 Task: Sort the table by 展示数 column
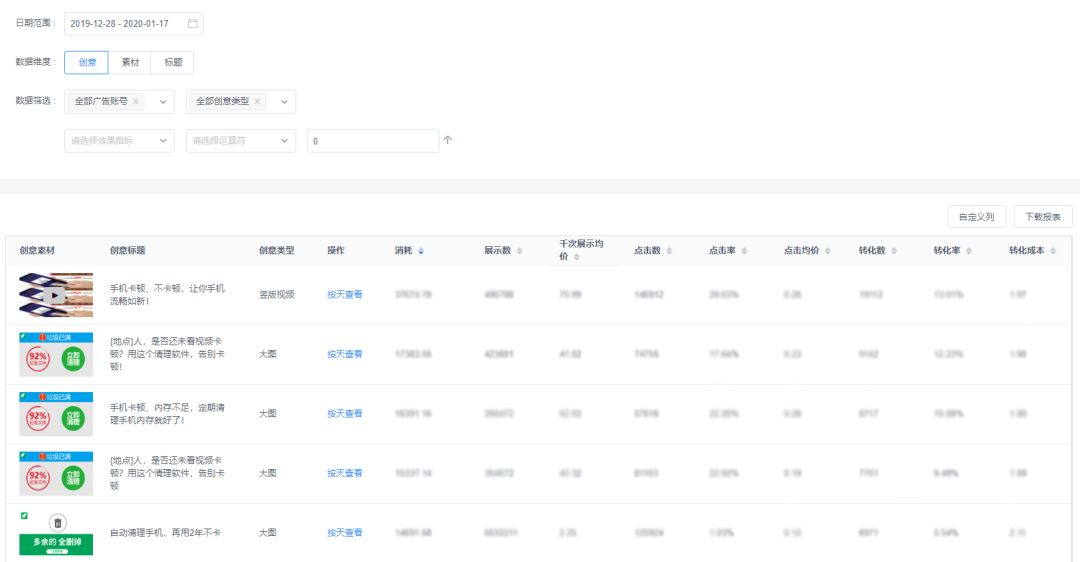coord(519,251)
